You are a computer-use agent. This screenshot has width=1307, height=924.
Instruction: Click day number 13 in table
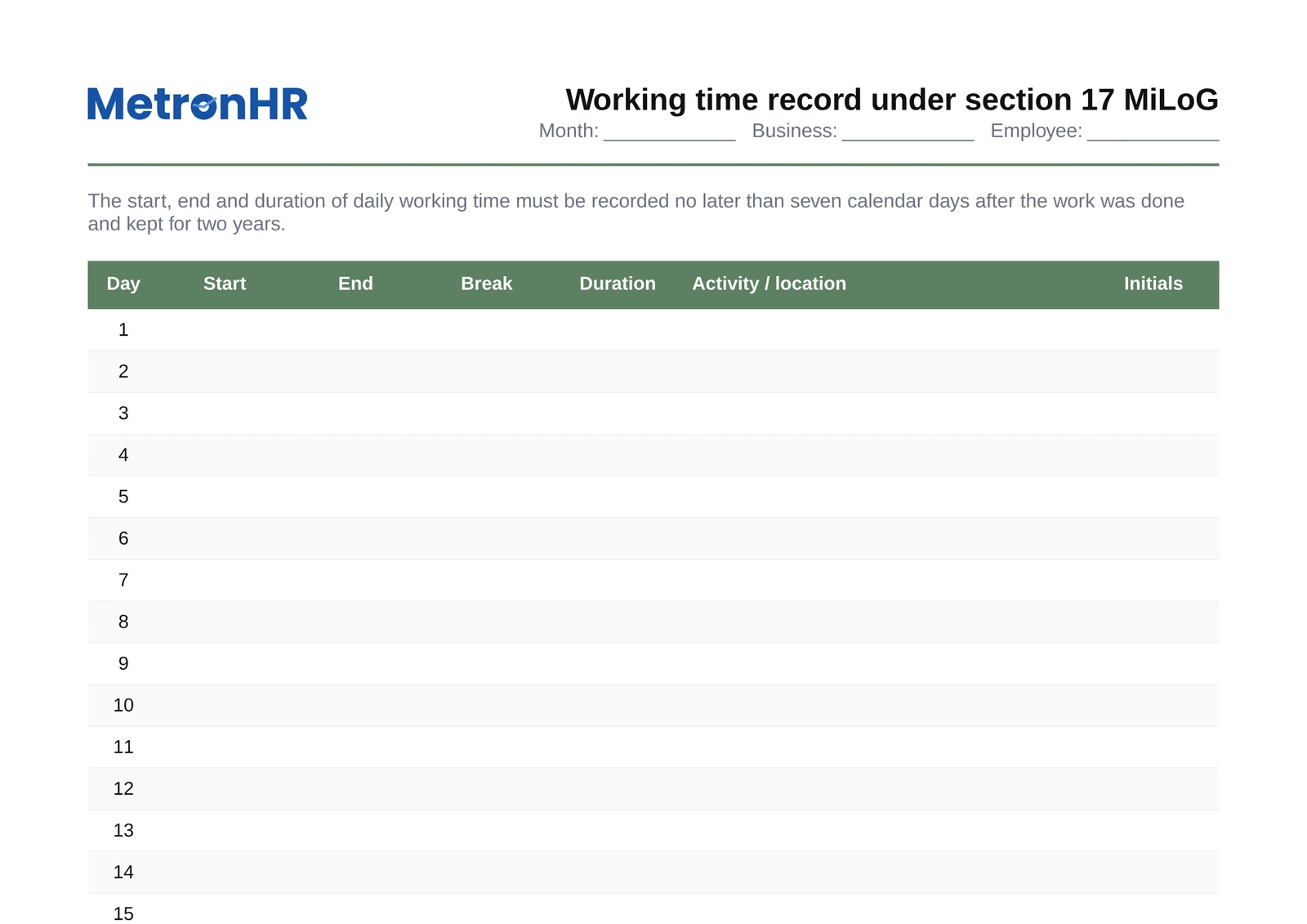coord(123,830)
